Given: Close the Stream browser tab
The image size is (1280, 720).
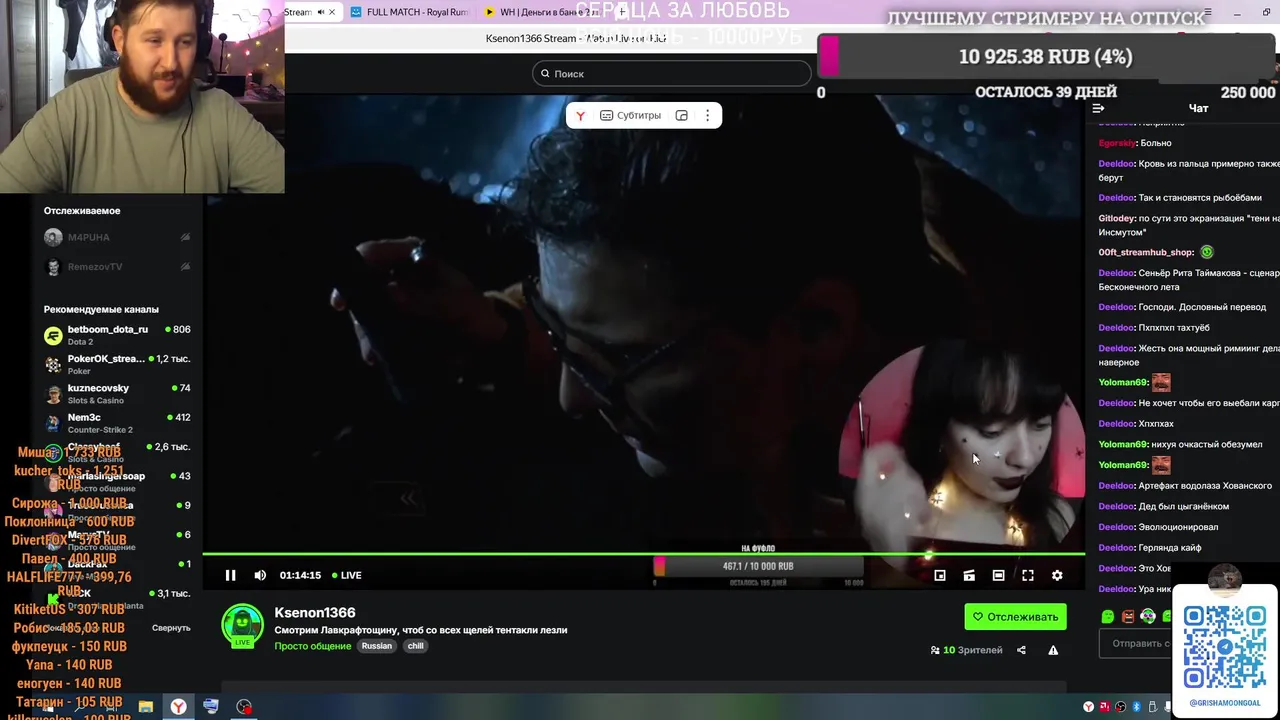Looking at the screenshot, I should [332, 12].
